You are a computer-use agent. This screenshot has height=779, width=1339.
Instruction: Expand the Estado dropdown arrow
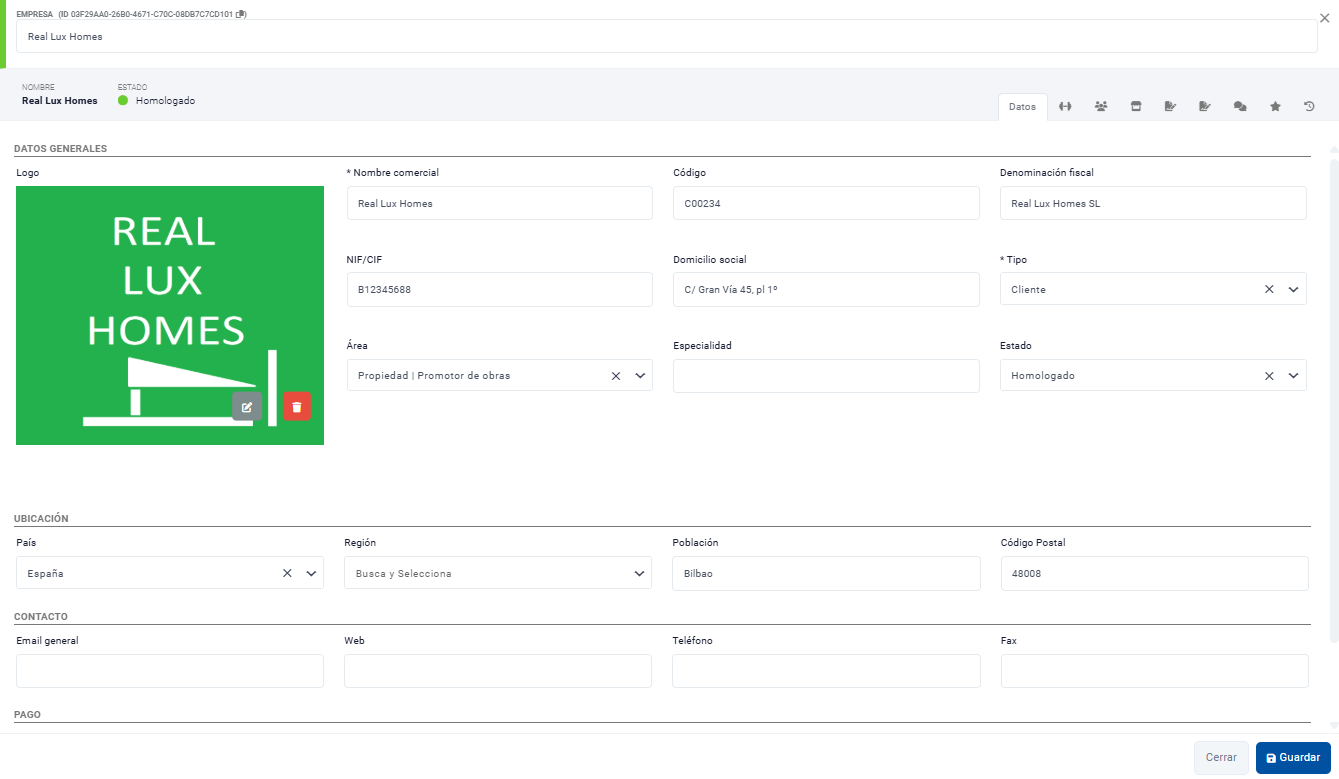tap(1293, 376)
